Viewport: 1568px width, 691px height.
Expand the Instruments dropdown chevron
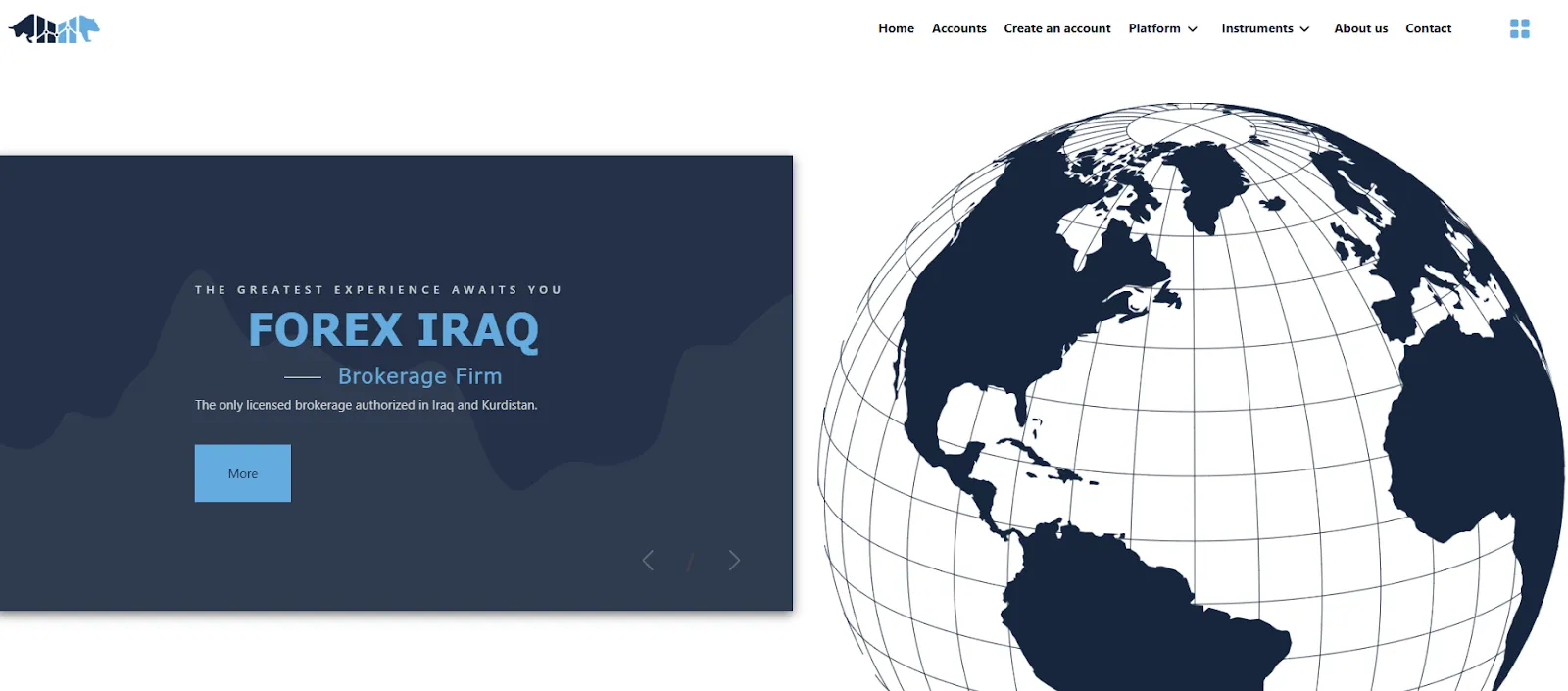tap(1304, 29)
